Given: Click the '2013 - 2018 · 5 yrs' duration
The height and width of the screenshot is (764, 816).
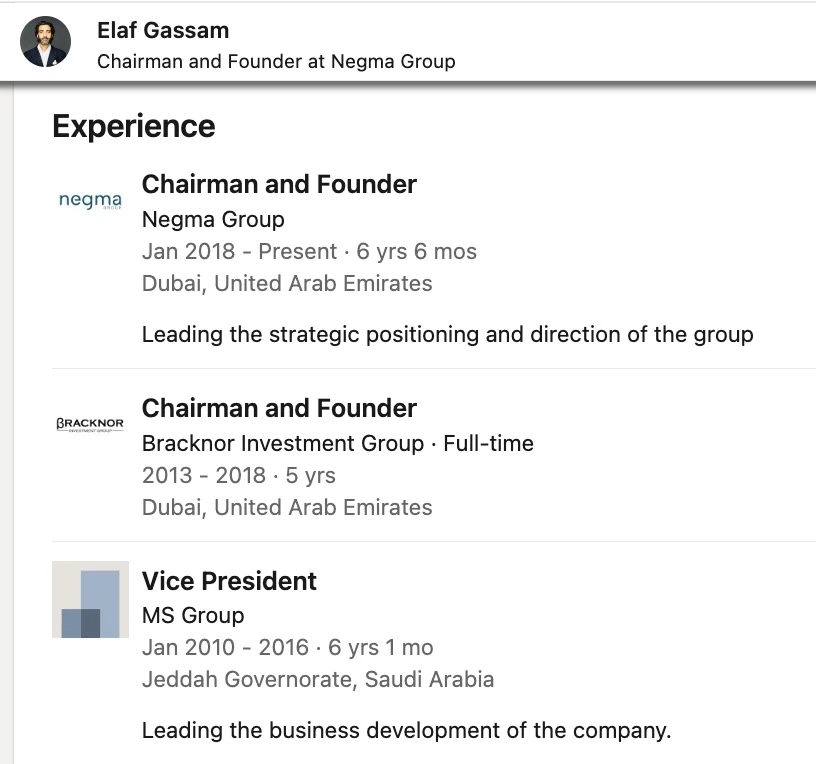Looking at the screenshot, I should pyautogui.click(x=239, y=476).
